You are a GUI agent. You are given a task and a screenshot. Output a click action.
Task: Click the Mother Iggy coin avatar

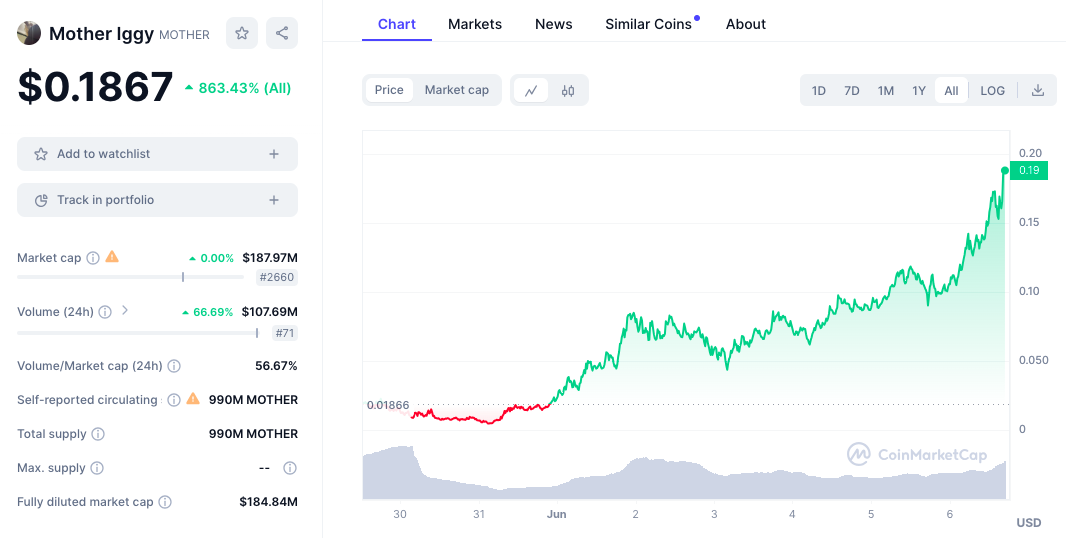pos(29,33)
